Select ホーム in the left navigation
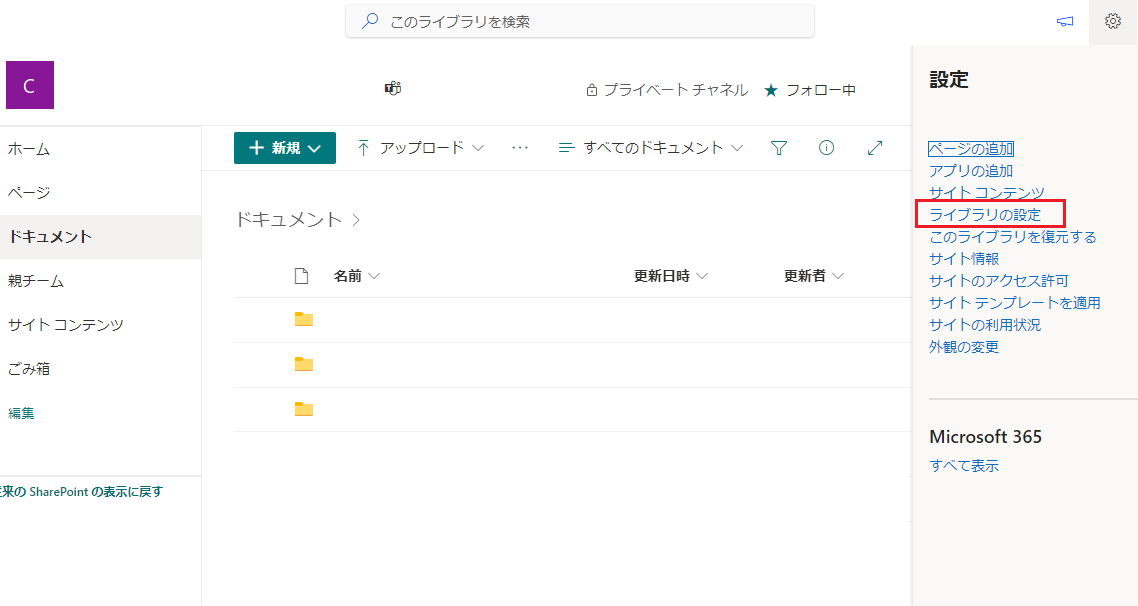Viewport: 1138px width, 606px height. 29,149
